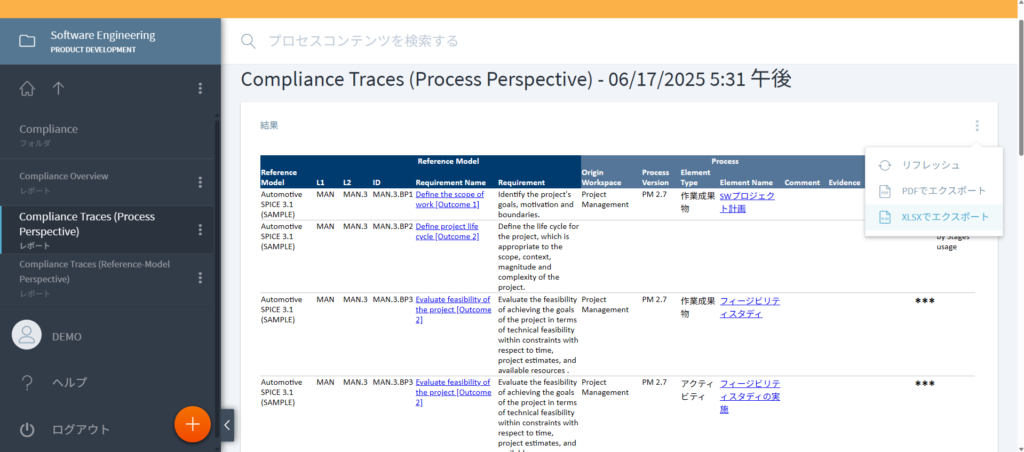1024x452 pixels.
Task: Open the フィージビリティスタディ link
Action: pos(750,308)
